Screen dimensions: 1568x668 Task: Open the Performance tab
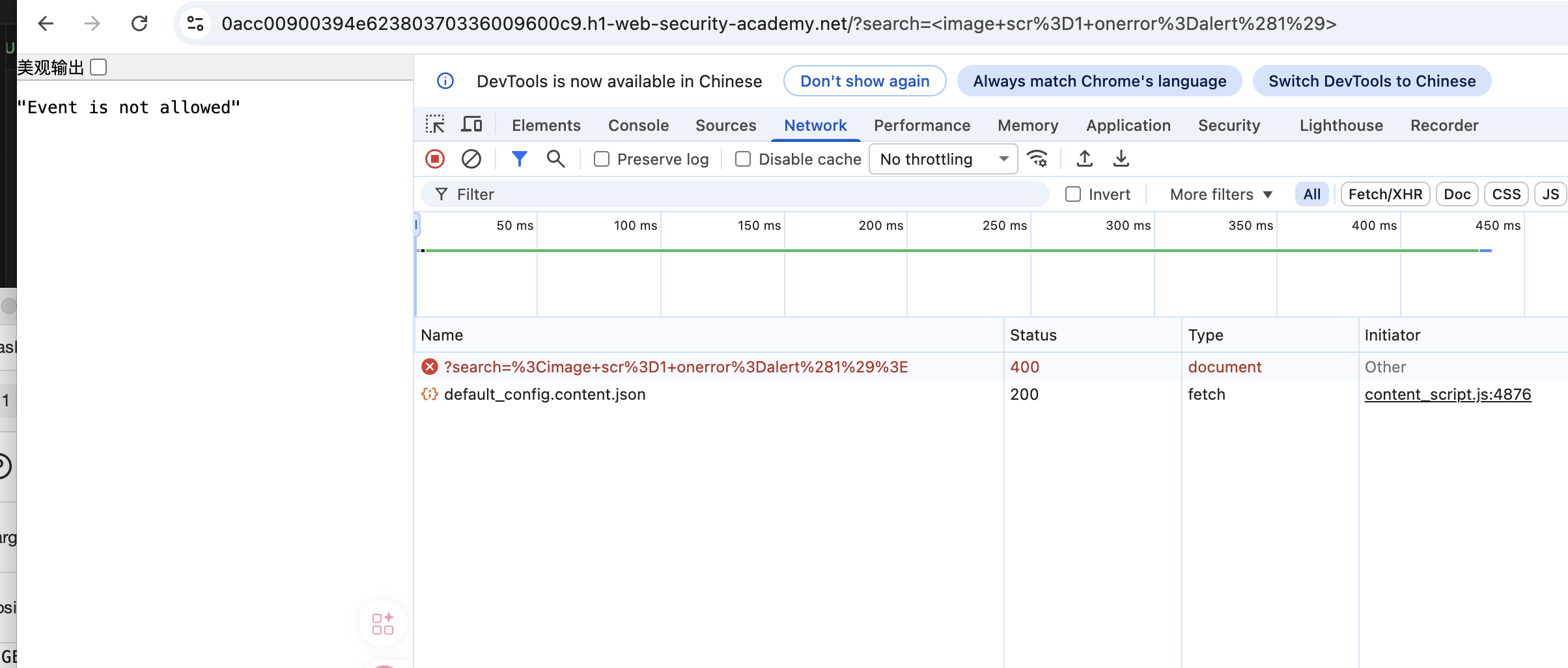(922, 125)
